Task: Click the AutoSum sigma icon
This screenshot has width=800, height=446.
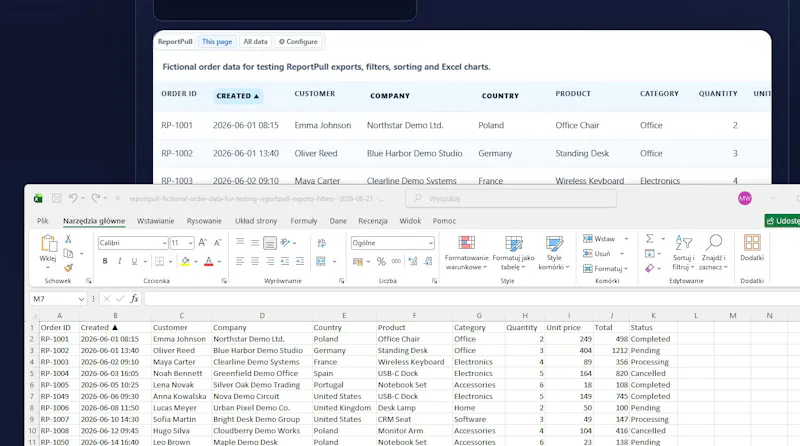Action: [649, 238]
